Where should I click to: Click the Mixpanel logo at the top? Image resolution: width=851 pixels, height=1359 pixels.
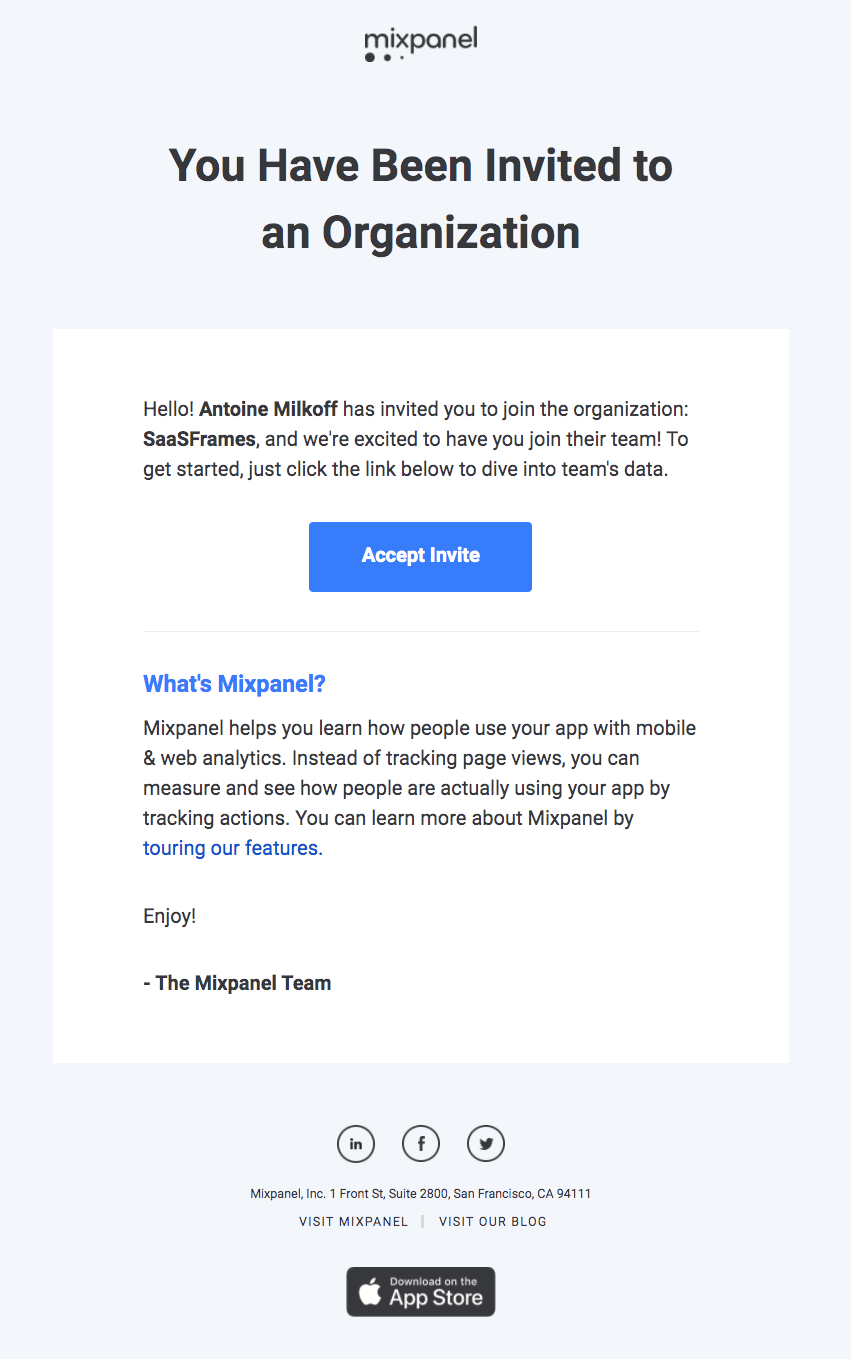coord(420,42)
